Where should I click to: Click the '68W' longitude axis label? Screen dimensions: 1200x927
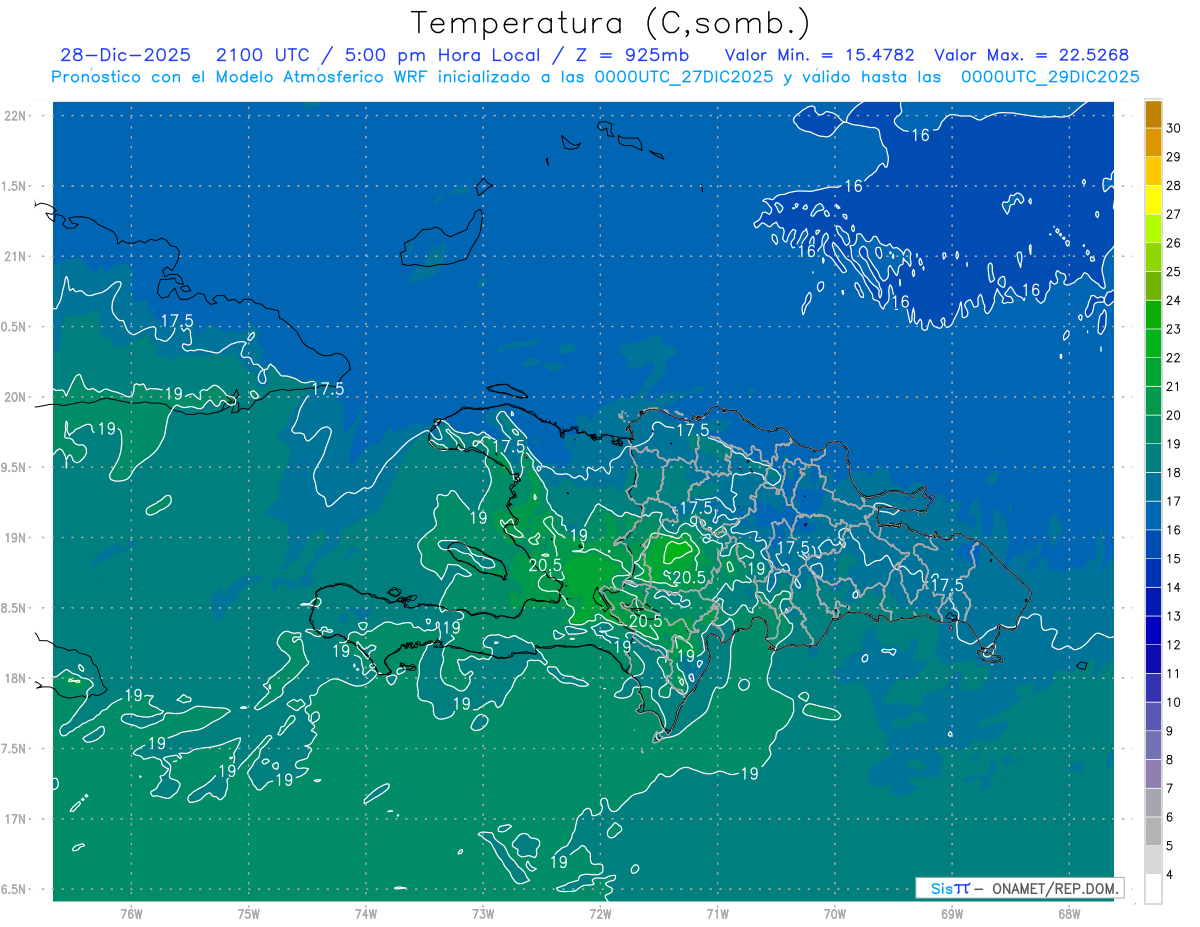(x=1069, y=913)
